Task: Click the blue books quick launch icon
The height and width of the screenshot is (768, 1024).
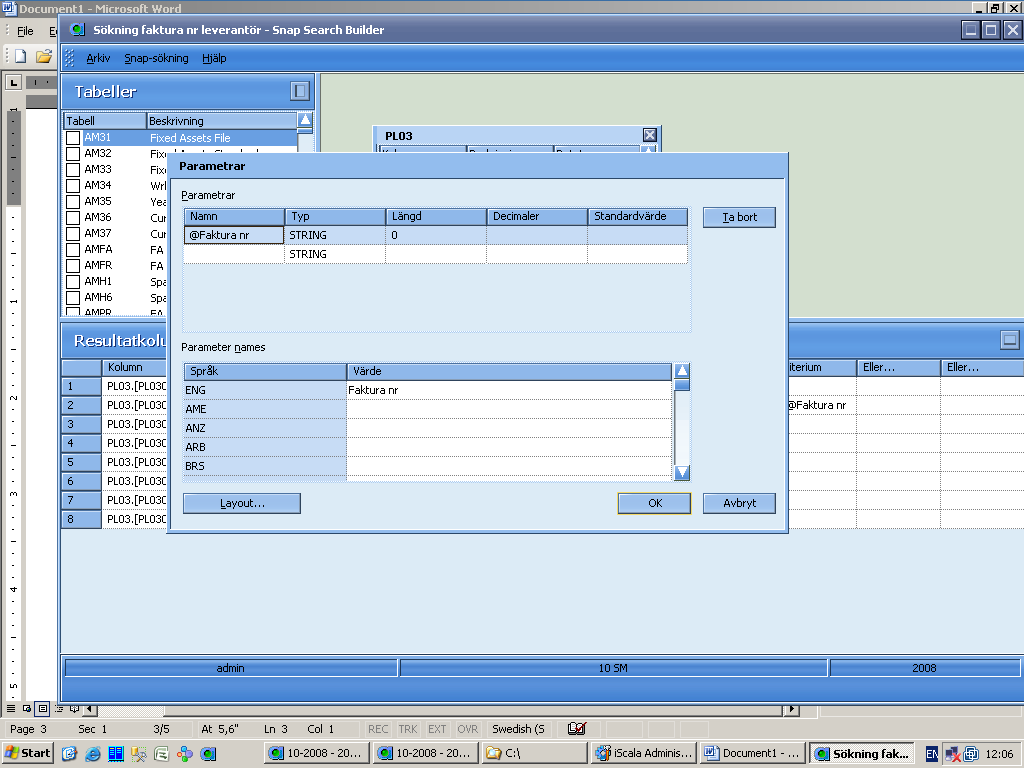Action: [x=116, y=754]
